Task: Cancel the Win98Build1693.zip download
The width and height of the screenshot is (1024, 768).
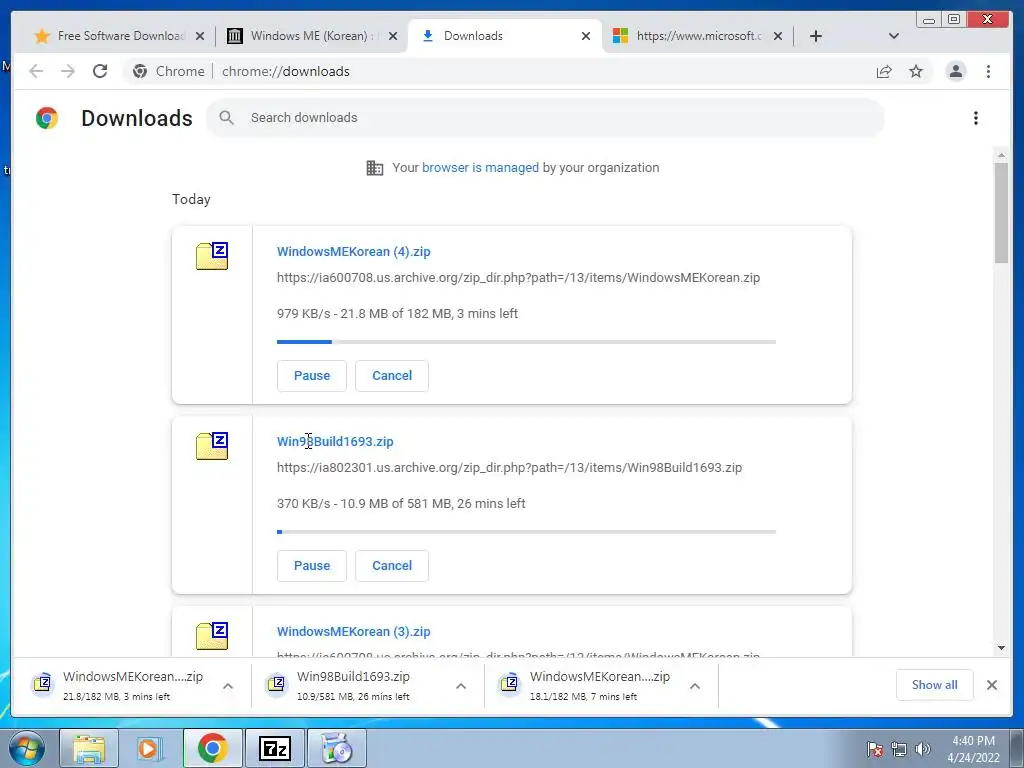Action: (x=392, y=566)
